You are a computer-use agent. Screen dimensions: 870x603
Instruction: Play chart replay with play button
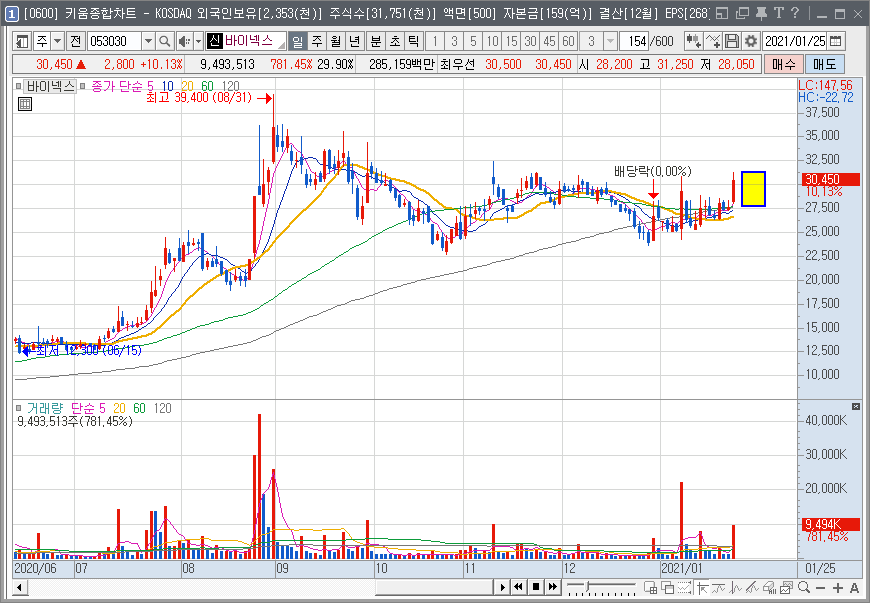502,587
